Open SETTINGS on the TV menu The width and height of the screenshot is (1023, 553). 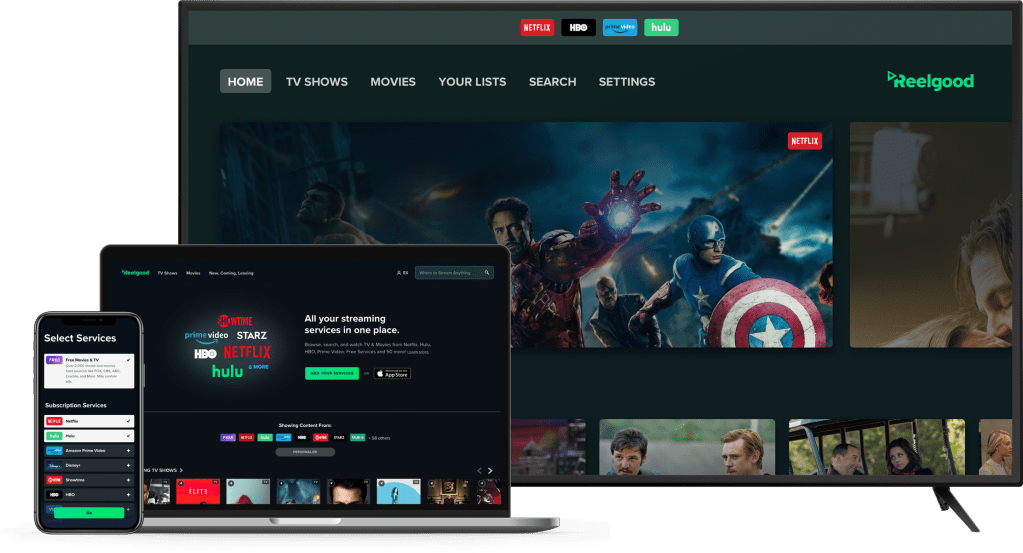pos(626,82)
